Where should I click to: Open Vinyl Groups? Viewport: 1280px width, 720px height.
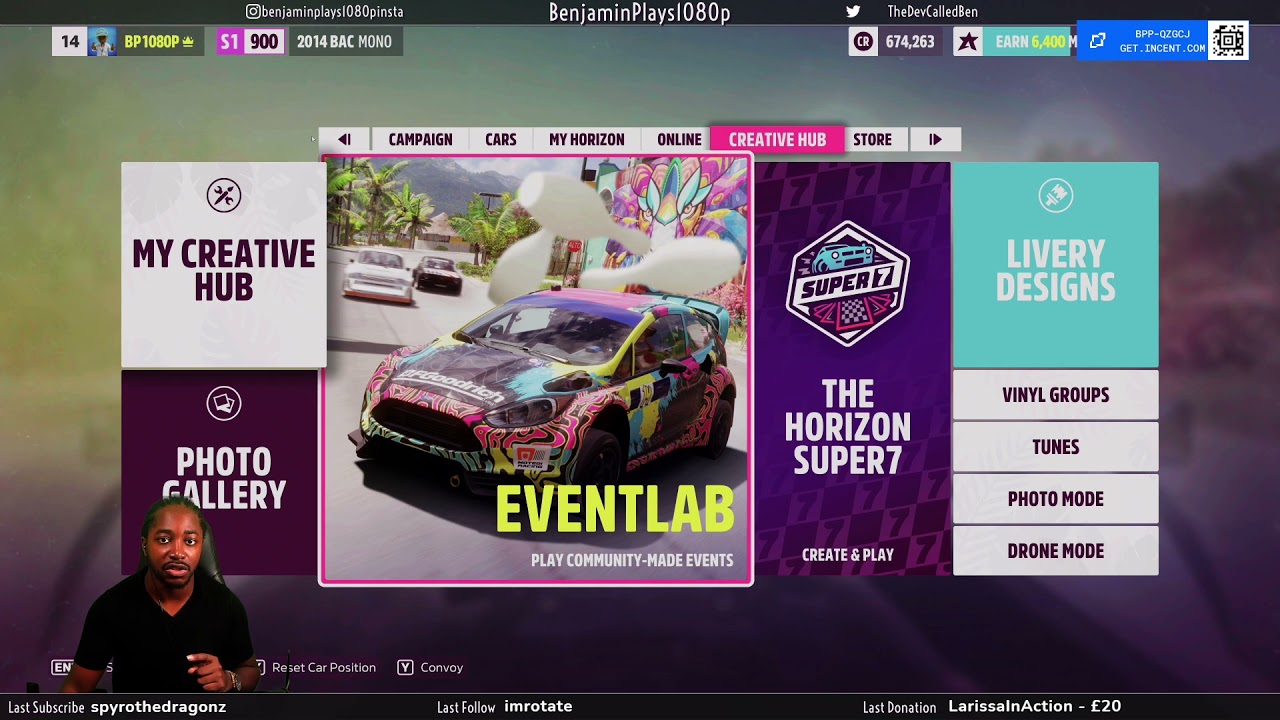[x=1055, y=395]
